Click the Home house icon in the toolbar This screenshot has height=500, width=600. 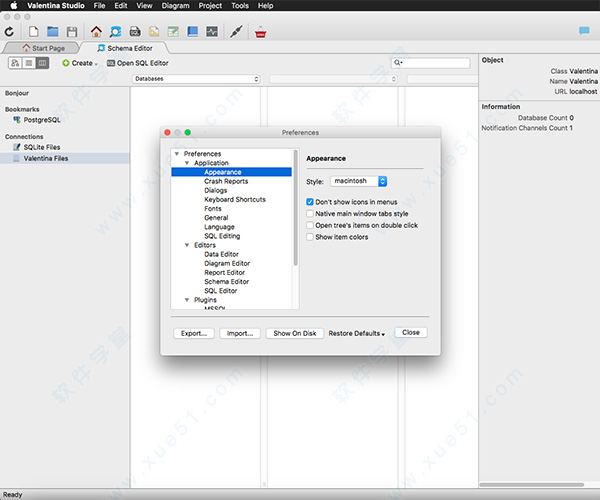click(96, 32)
